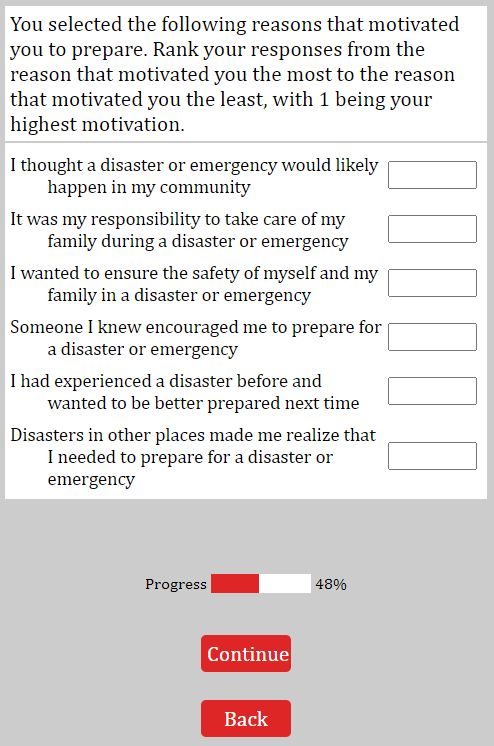Select rank field for responsibility to family

432,229
